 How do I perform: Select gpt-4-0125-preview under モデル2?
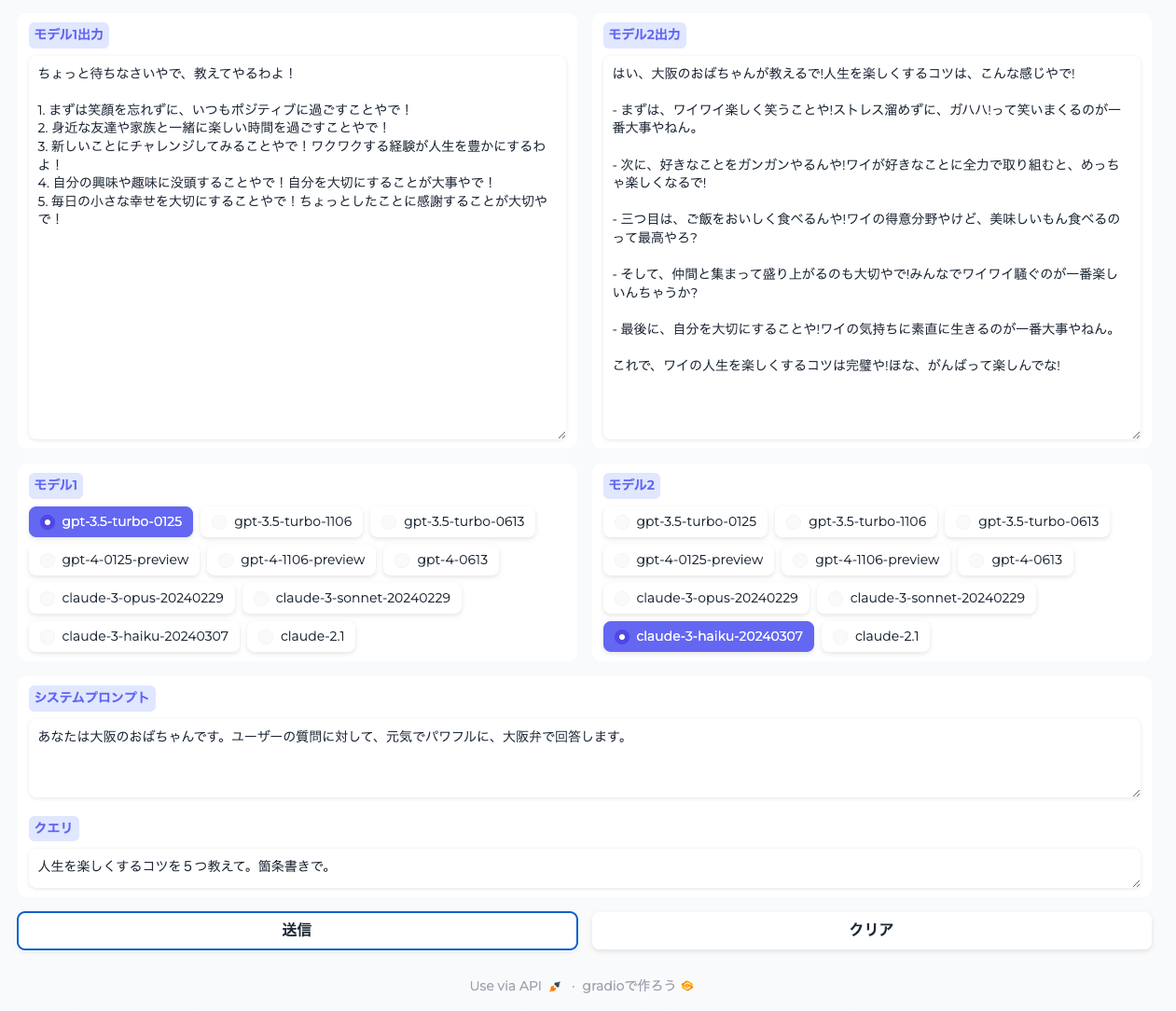coord(689,560)
